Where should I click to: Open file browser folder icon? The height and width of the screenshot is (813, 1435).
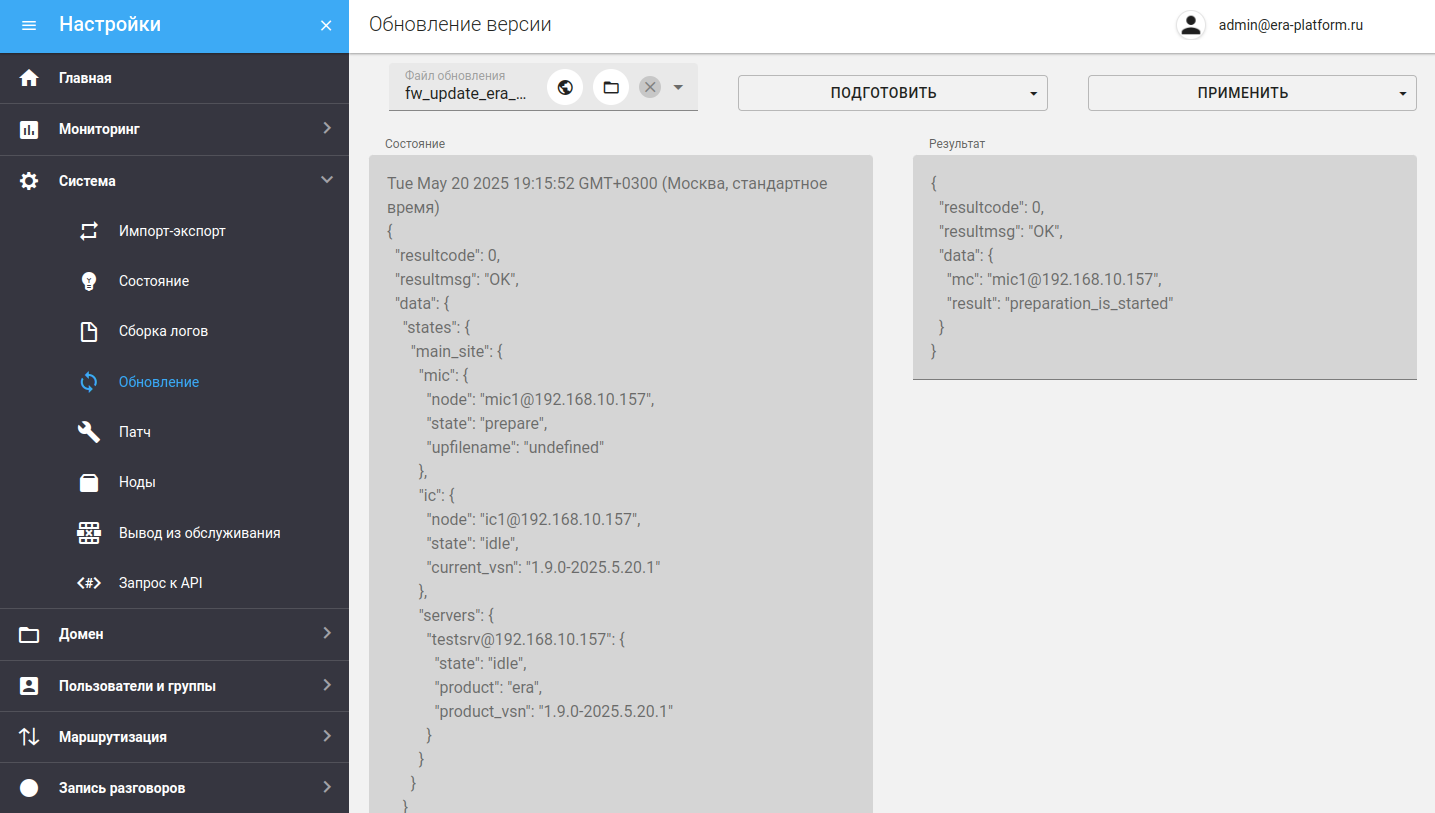pyautogui.click(x=611, y=87)
